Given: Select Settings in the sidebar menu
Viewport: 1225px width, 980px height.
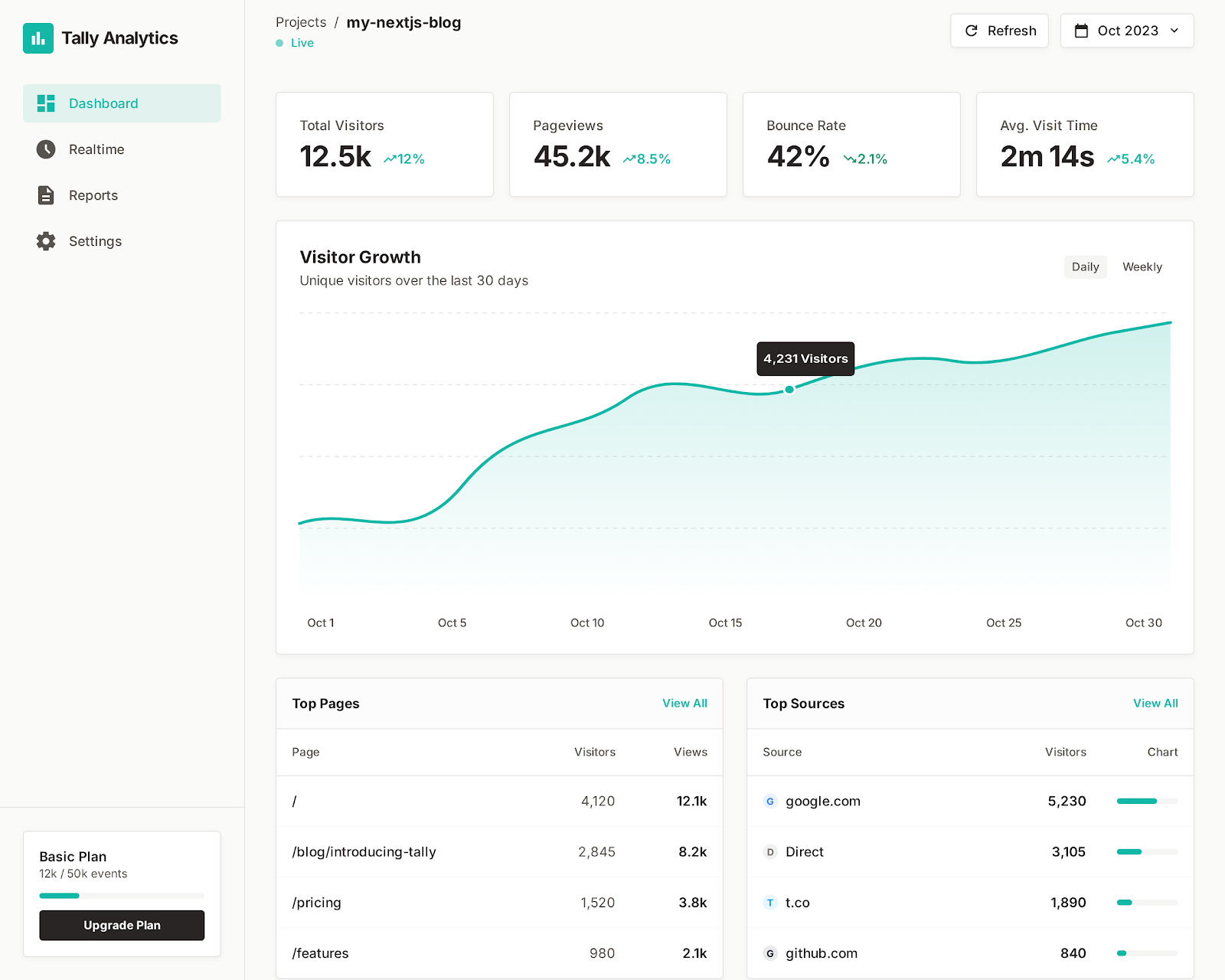Looking at the screenshot, I should (x=94, y=240).
